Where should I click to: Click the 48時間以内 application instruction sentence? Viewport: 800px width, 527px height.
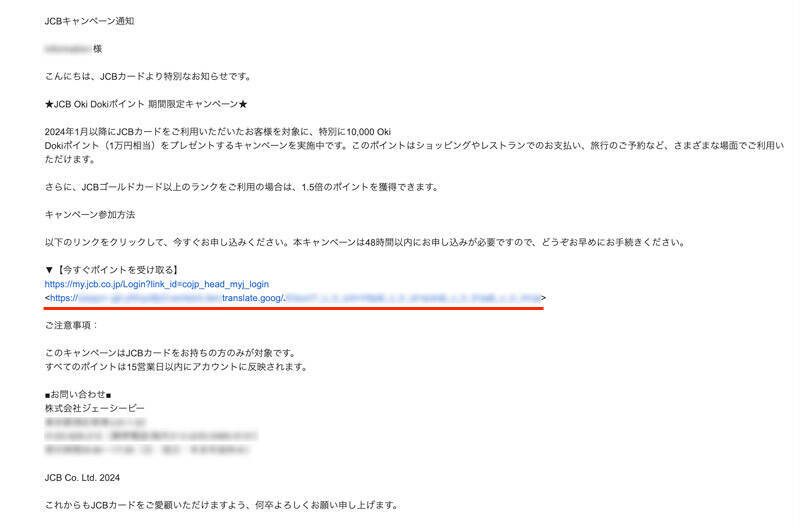pyautogui.click(x=365, y=242)
